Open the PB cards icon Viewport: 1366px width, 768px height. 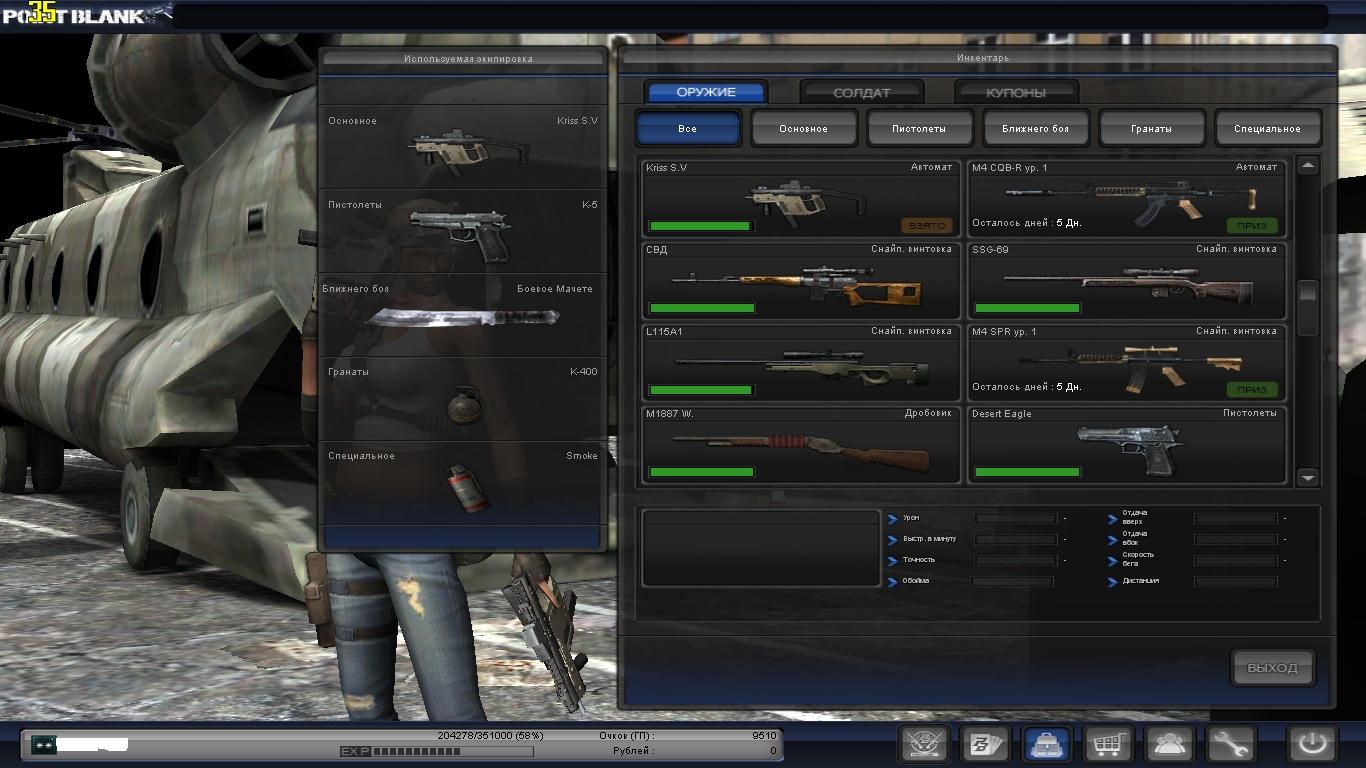(985, 744)
